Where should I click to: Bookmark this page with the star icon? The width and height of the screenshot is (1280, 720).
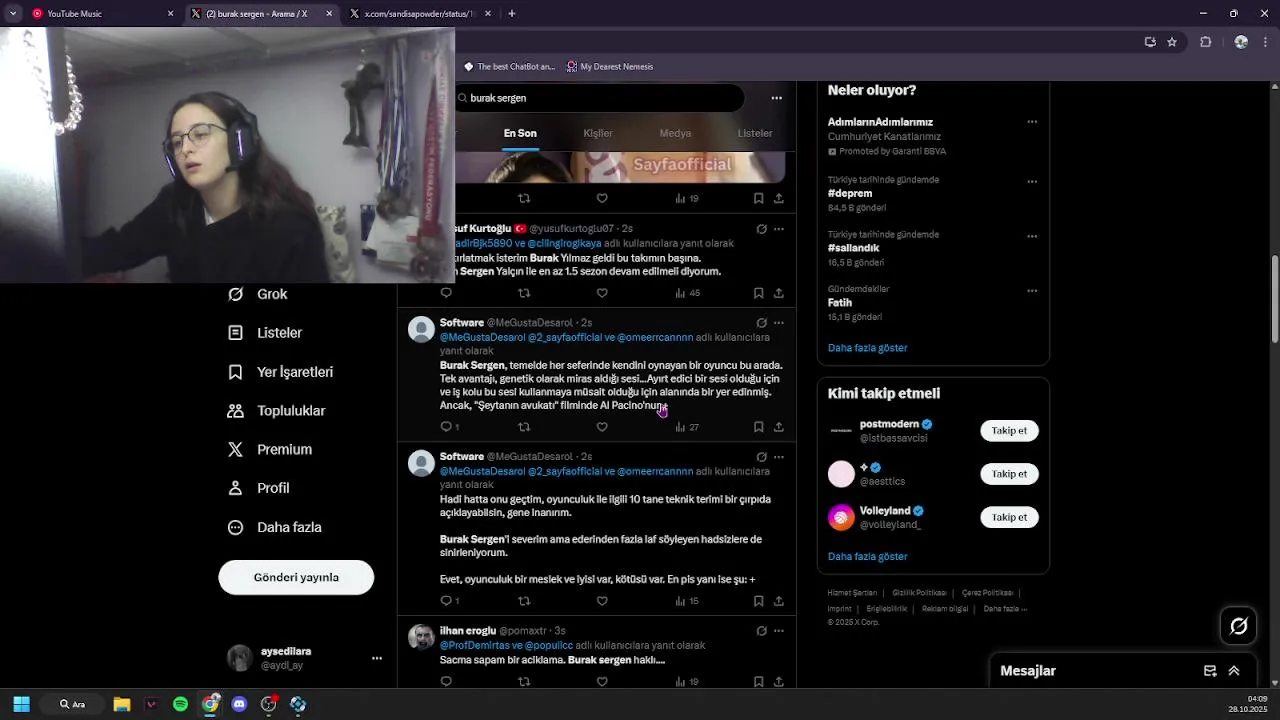click(x=1172, y=42)
